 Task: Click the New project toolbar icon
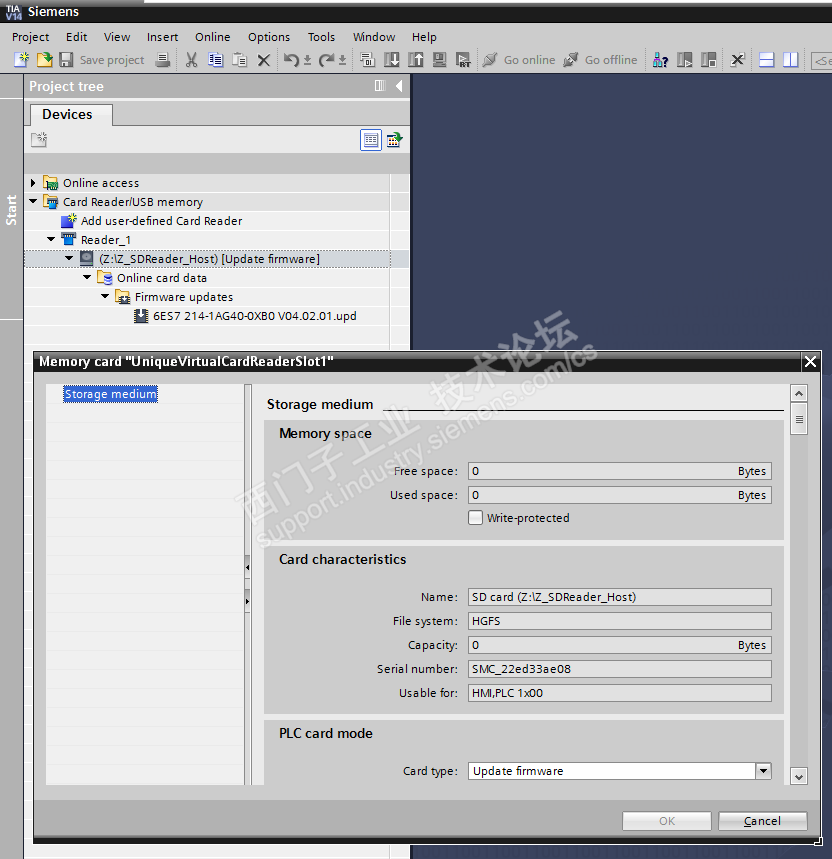tap(21, 60)
